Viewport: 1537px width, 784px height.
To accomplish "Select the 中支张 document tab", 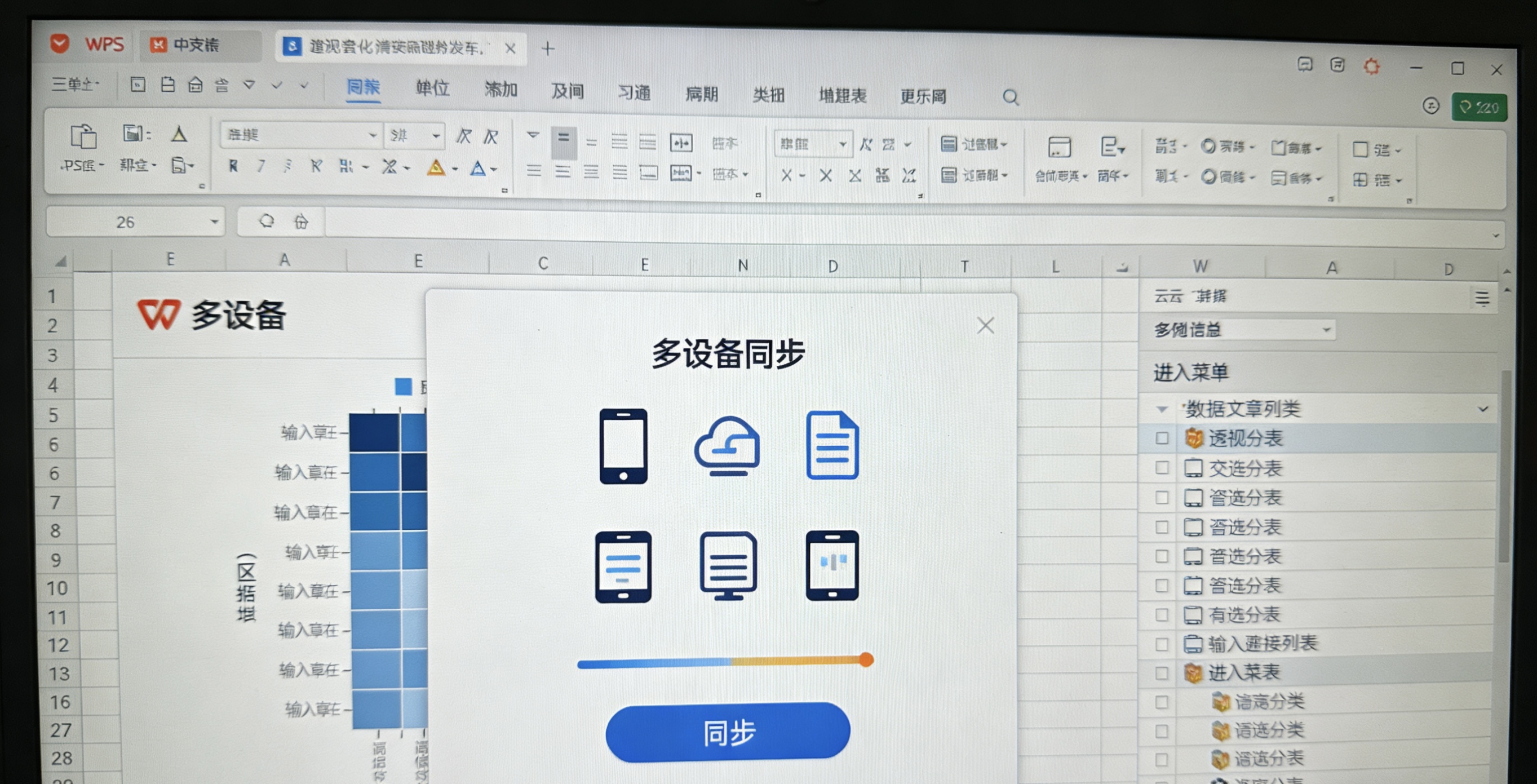I will [196, 44].
